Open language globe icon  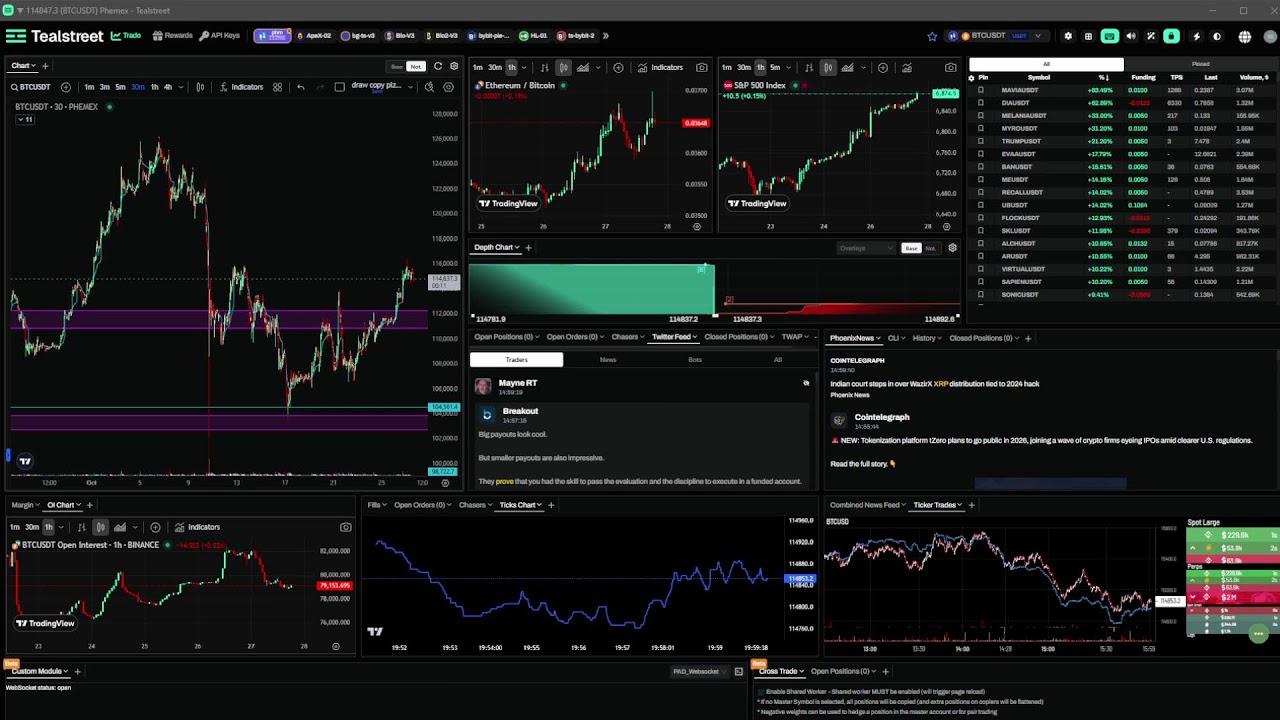point(1244,37)
